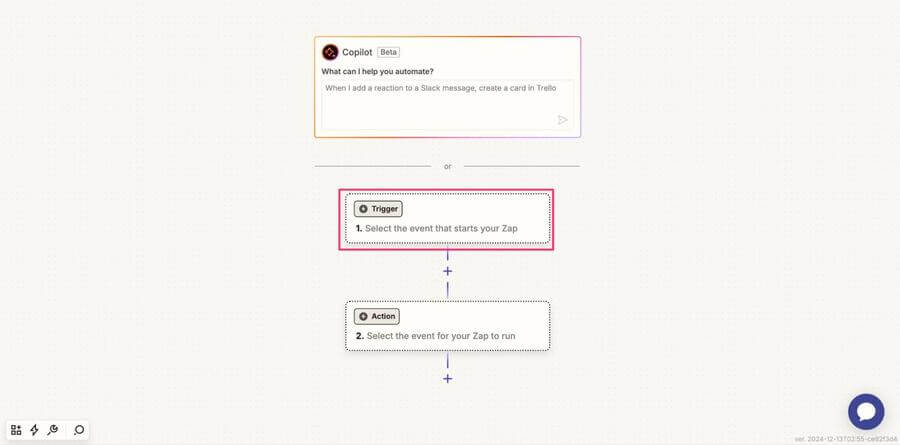Image resolution: width=900 pixels, height=445 pixels.
Task: Focus the Copilot automation prompt text box
Action: (x=447, y=105)
